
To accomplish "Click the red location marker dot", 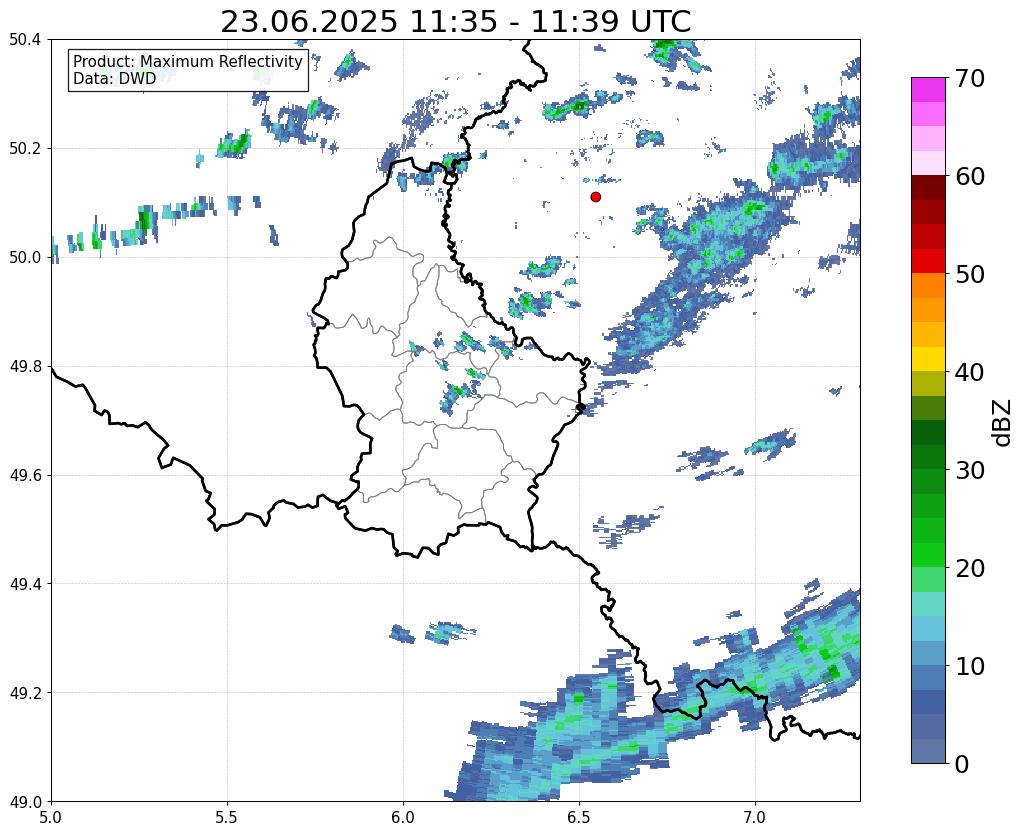I will pos(596,197).
